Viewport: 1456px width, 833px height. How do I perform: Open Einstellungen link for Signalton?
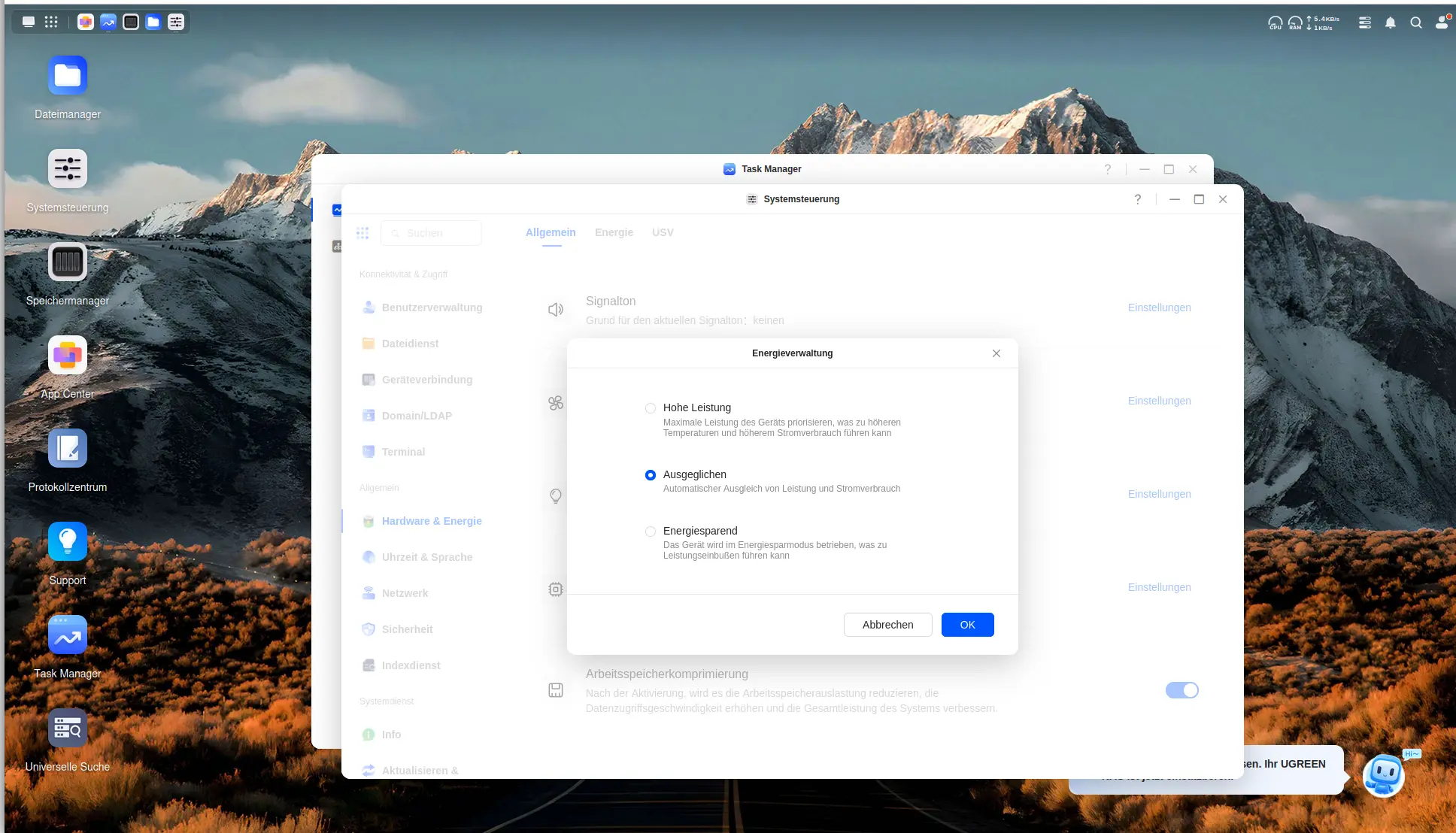[1159, 307]
